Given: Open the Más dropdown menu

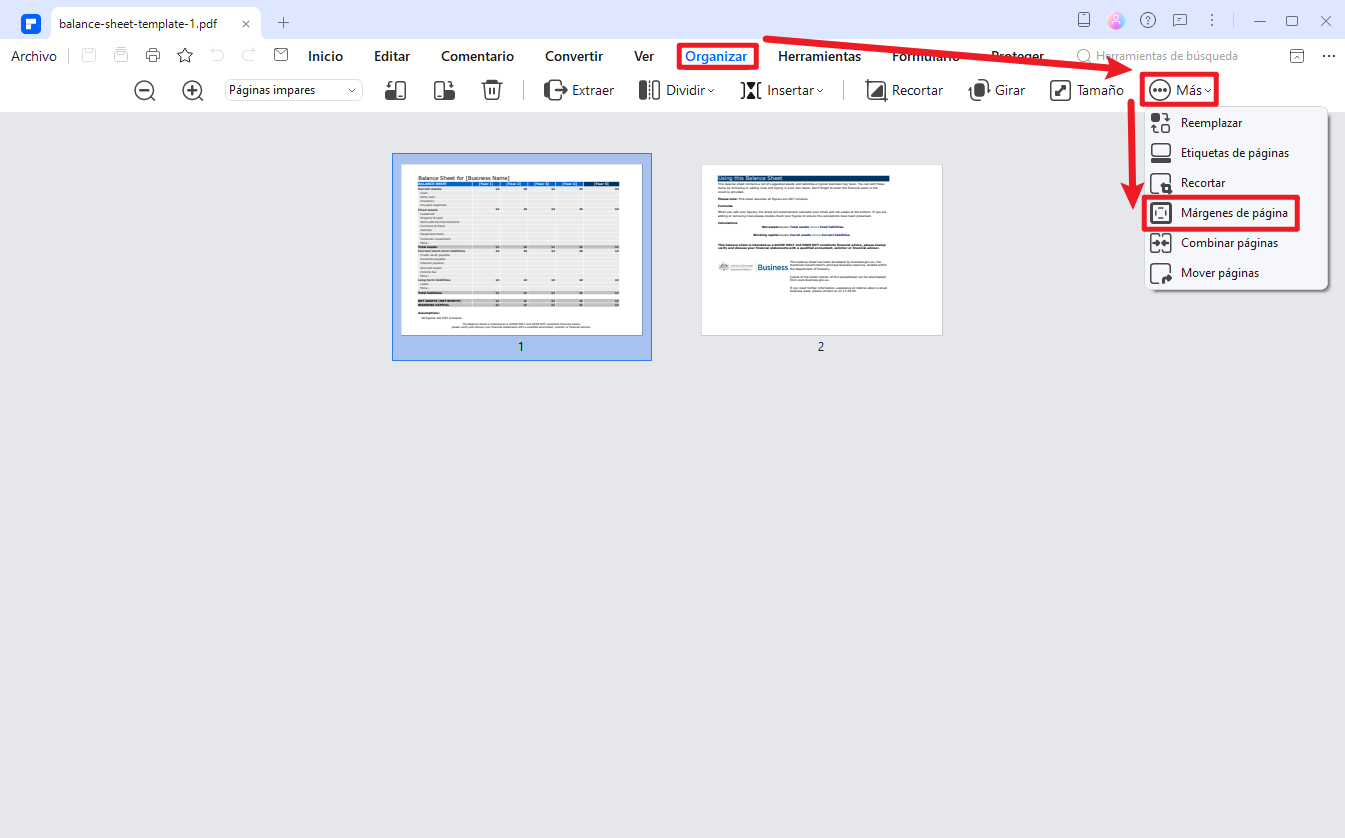Looking at the screenshot, I should click(x=1181, y=90).
